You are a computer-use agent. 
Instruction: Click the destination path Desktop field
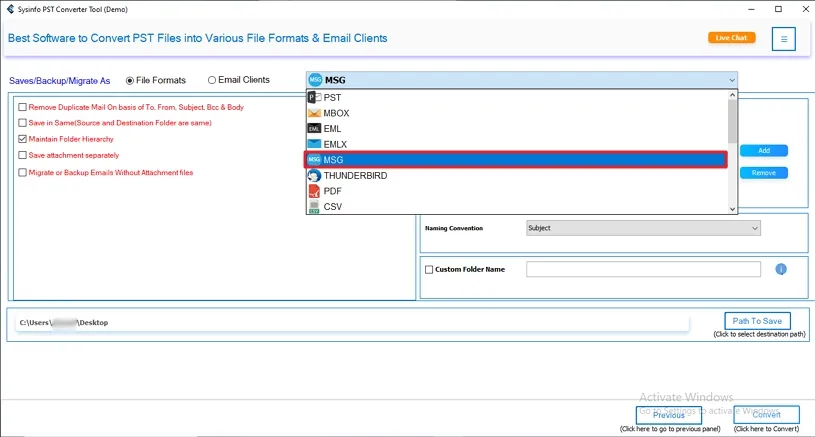click(352, 323)
